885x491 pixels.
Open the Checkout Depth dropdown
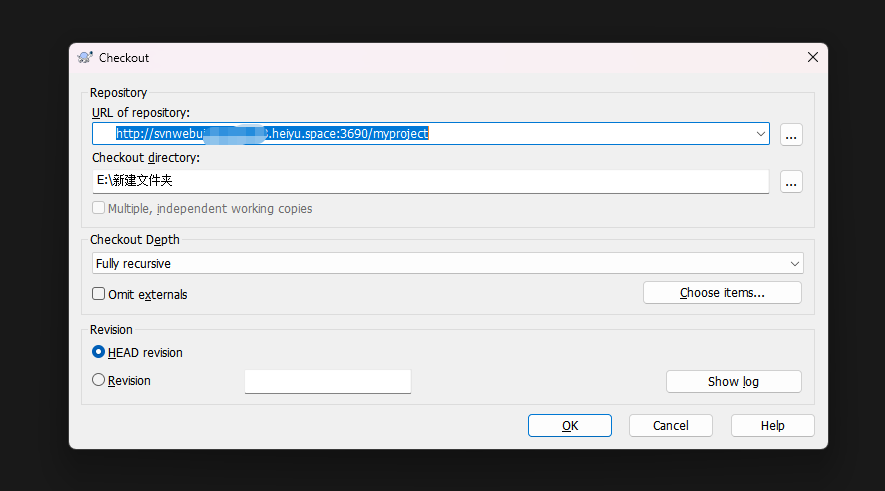click(x=448, y=264)
